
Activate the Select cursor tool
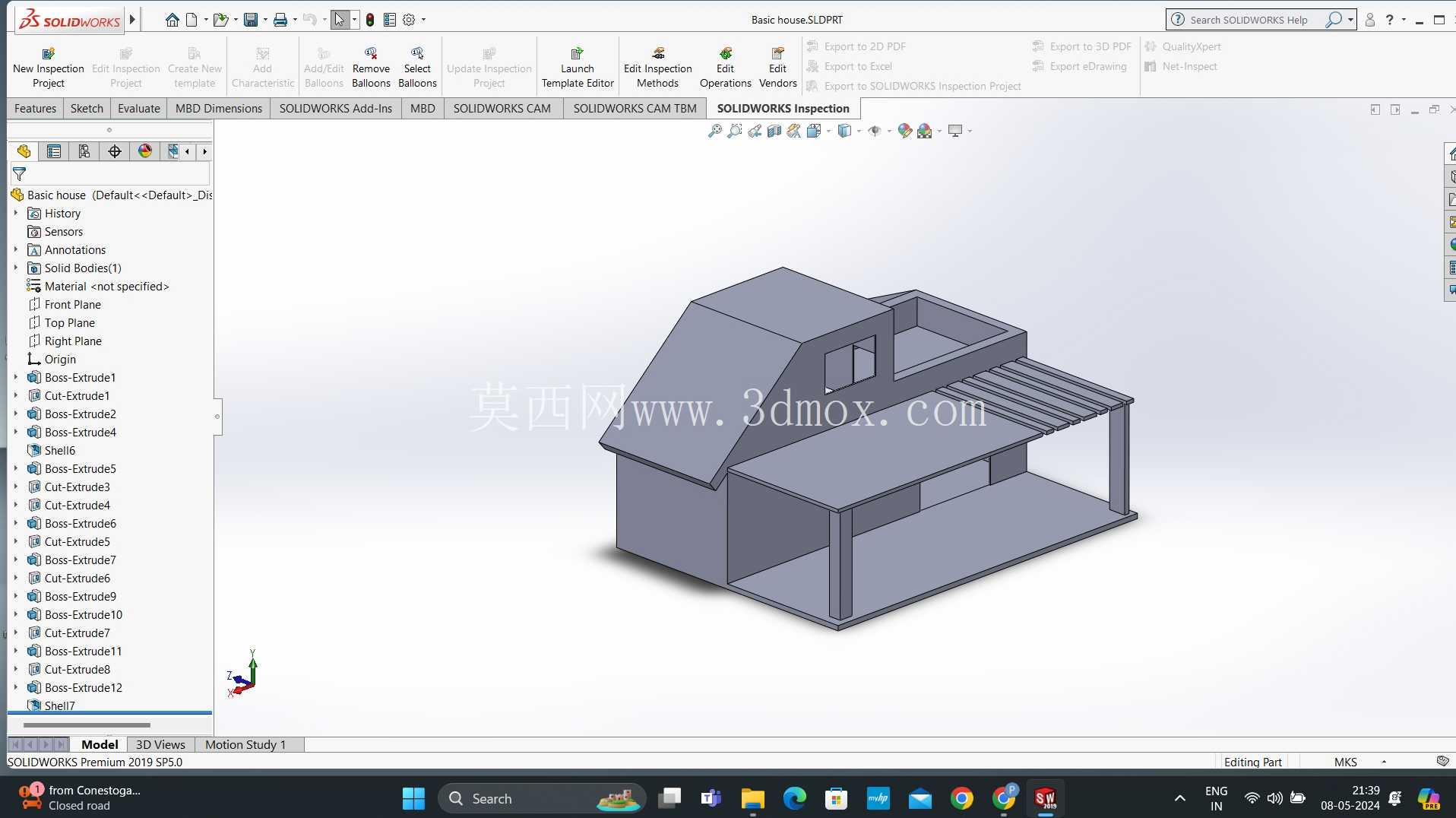pyautogui.click(x=340, y=20)
